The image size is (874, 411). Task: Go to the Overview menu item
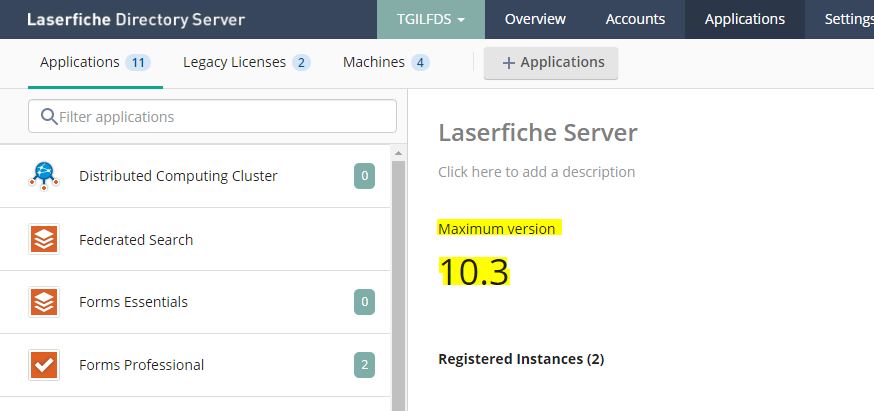(x=535, y=19)
